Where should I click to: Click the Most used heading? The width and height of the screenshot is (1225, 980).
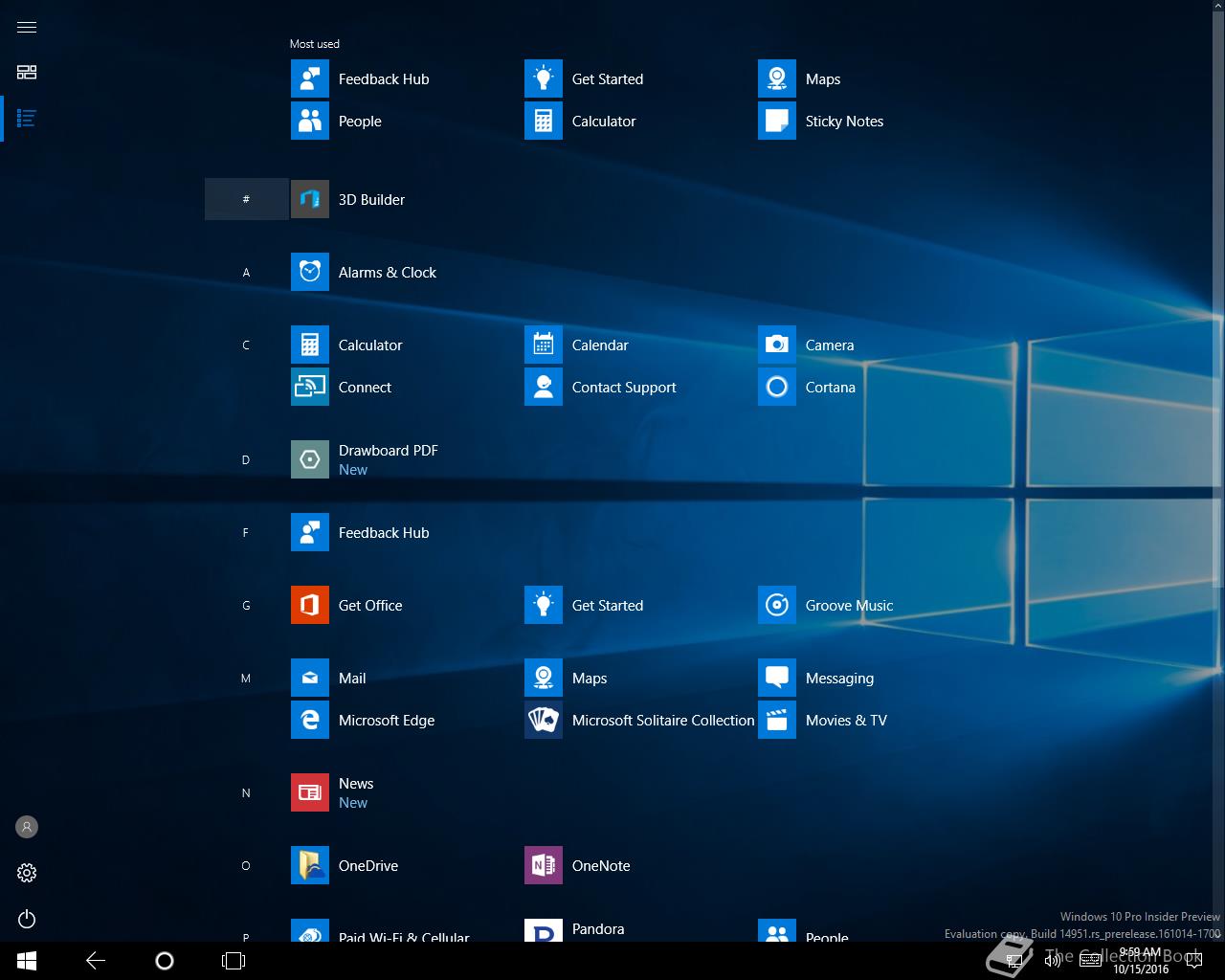click(315, 44)
